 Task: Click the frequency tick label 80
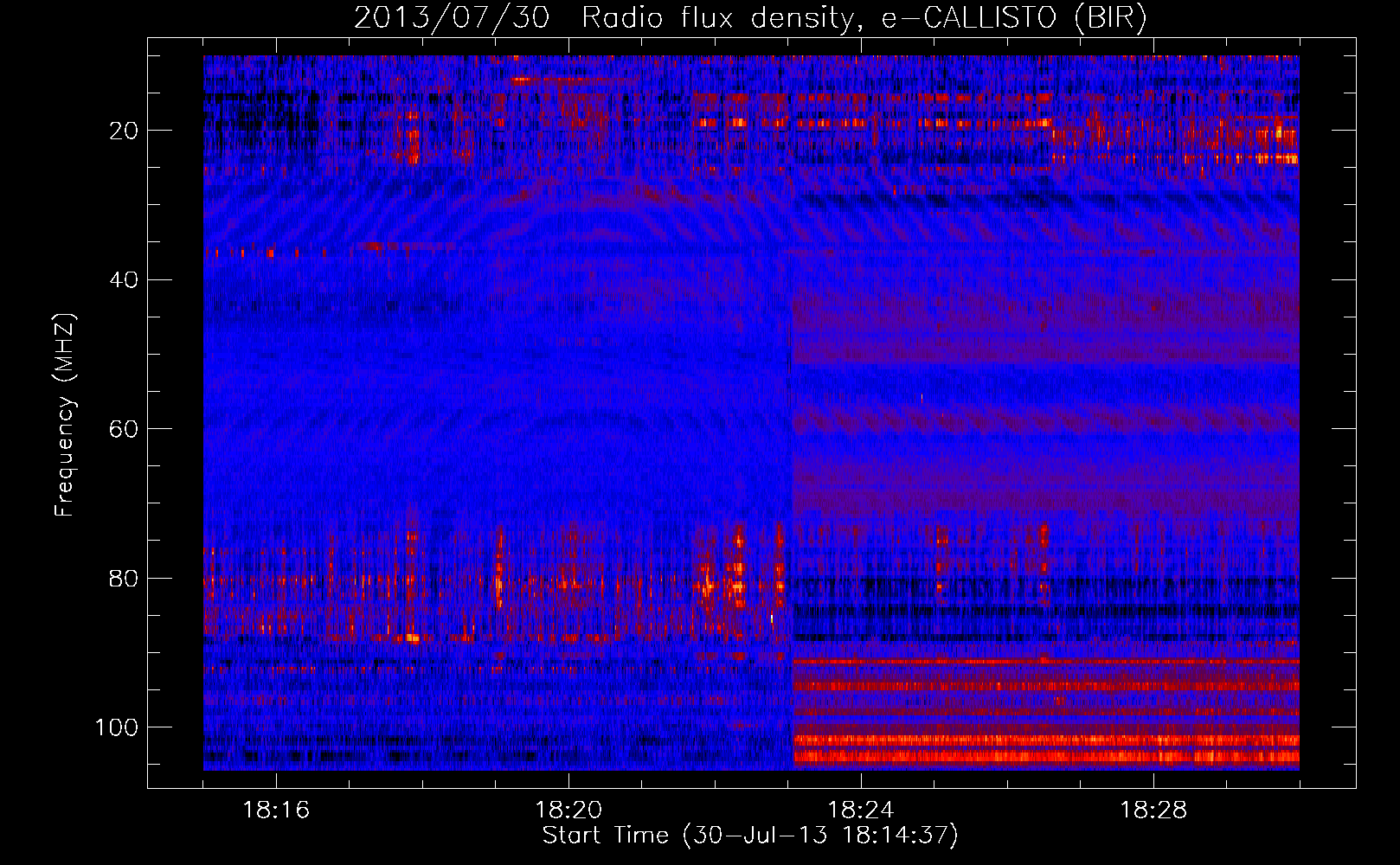125,578
